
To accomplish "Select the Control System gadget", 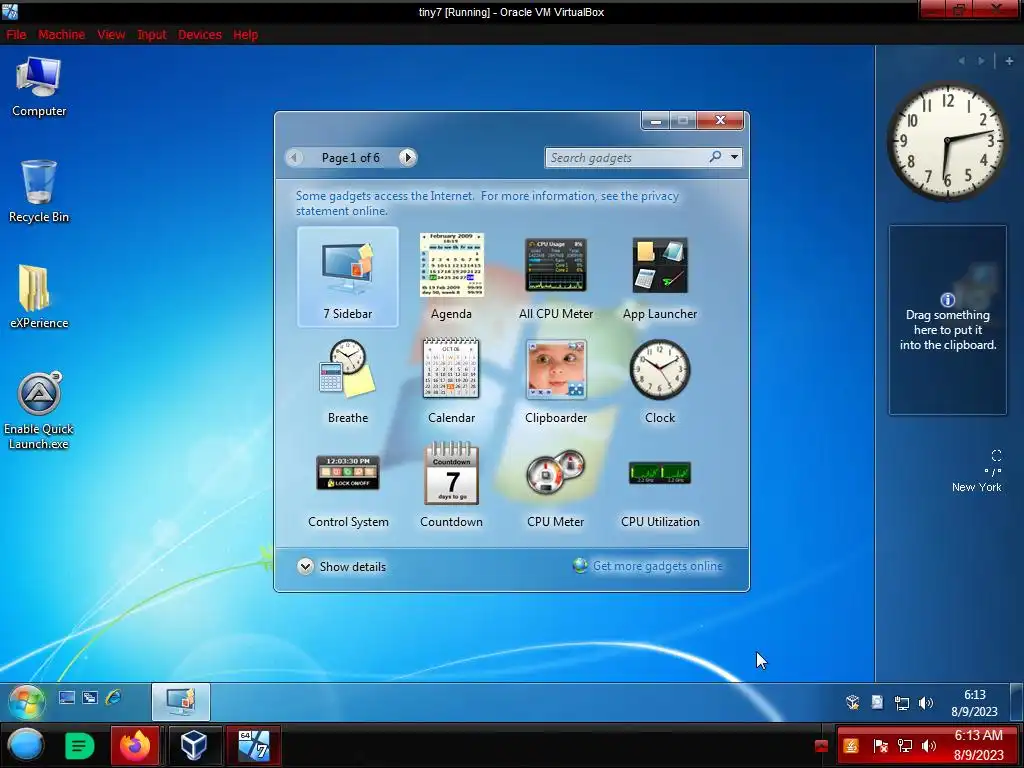I will 347,473.
